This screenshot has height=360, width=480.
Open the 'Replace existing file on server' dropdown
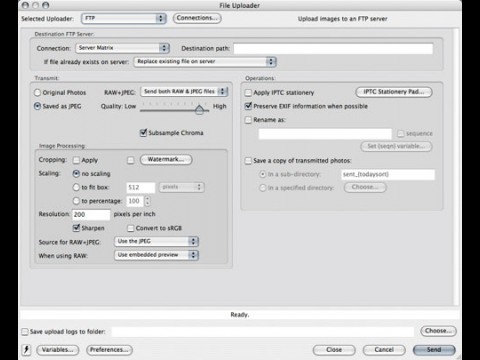pyautogui.click(x=205, y=62)
